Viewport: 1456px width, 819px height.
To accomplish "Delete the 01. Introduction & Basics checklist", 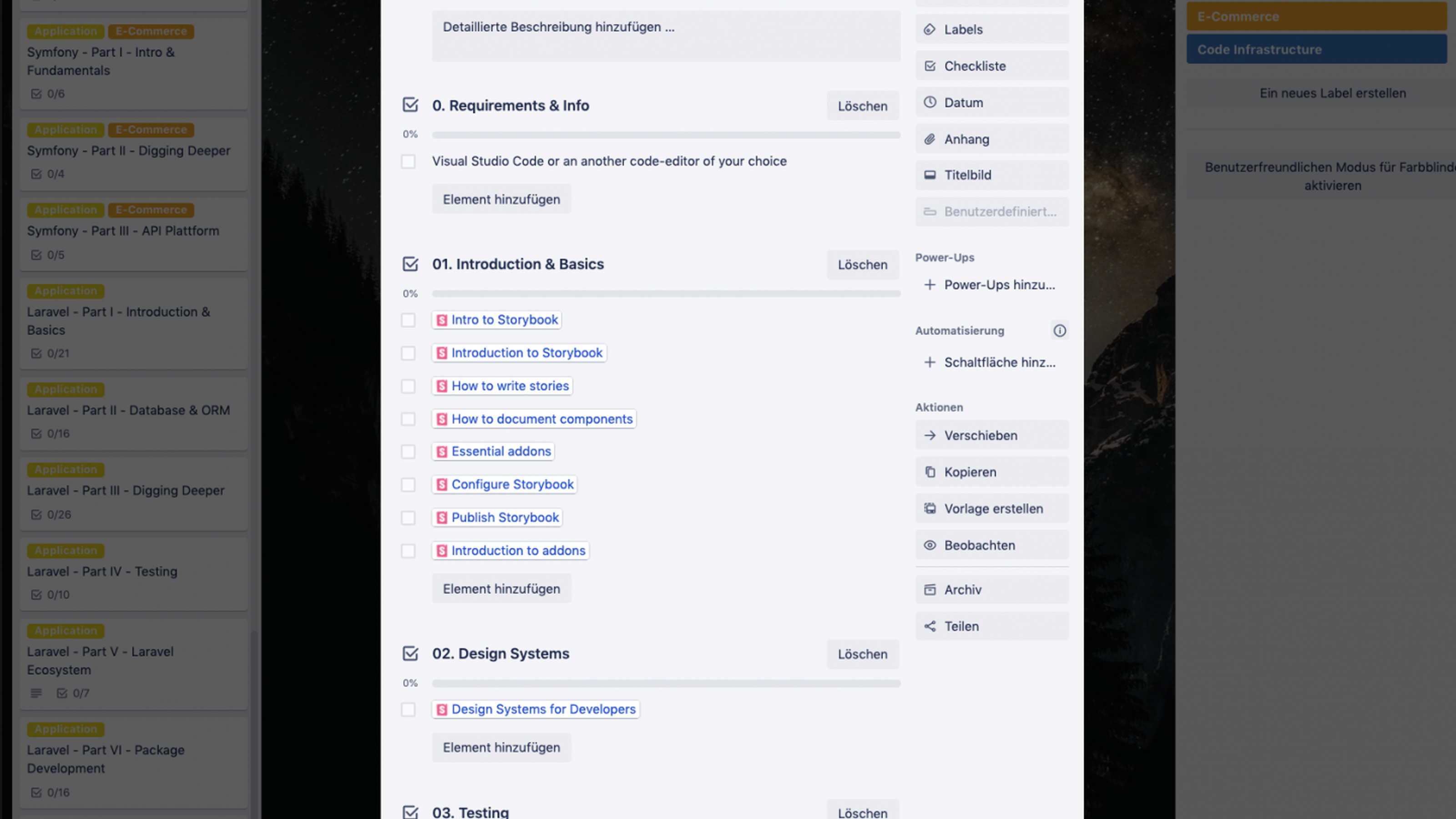I will click(x=862, y=264).
